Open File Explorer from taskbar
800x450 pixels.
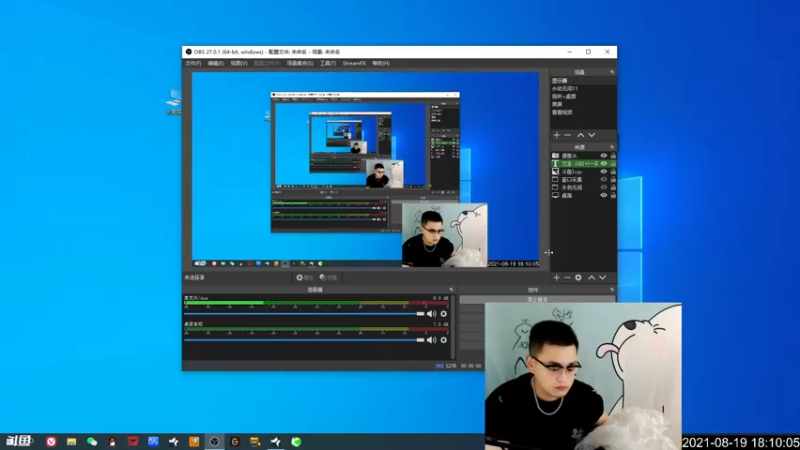coord(71,442)
